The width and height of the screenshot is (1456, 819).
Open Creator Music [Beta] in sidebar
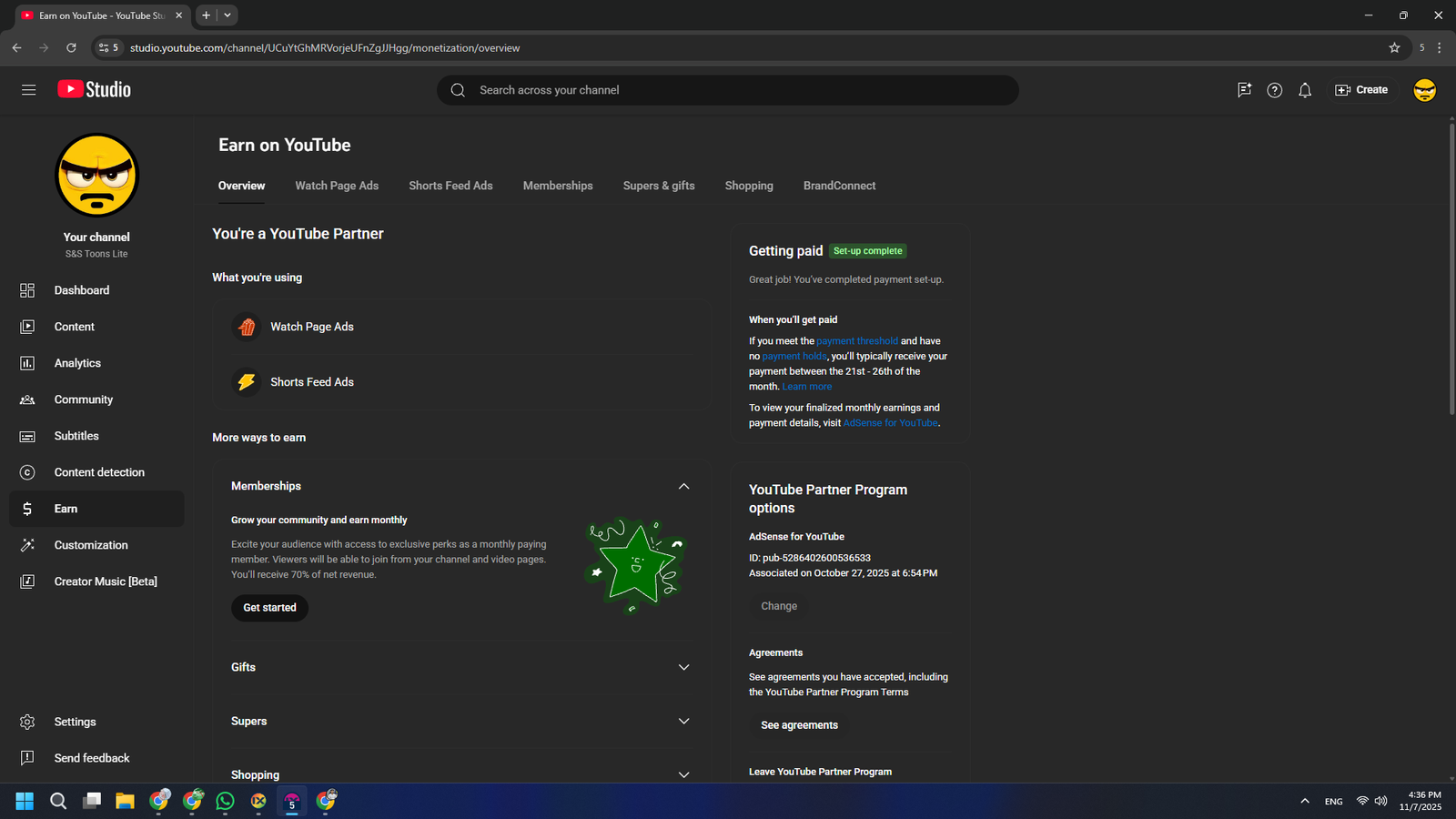pos(105,581)
